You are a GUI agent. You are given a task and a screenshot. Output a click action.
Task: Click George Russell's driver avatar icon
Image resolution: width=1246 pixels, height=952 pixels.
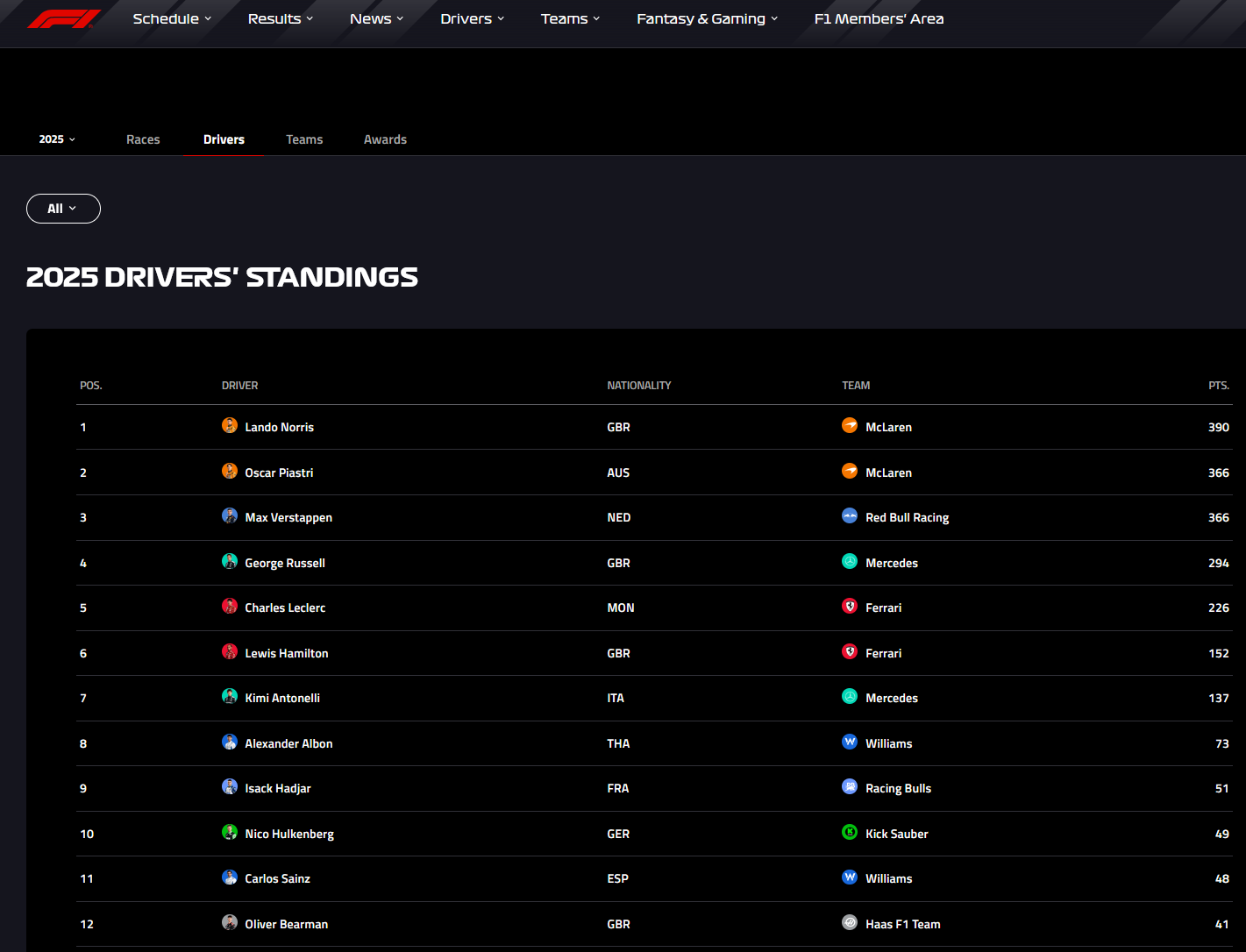(x=230, y=562)
